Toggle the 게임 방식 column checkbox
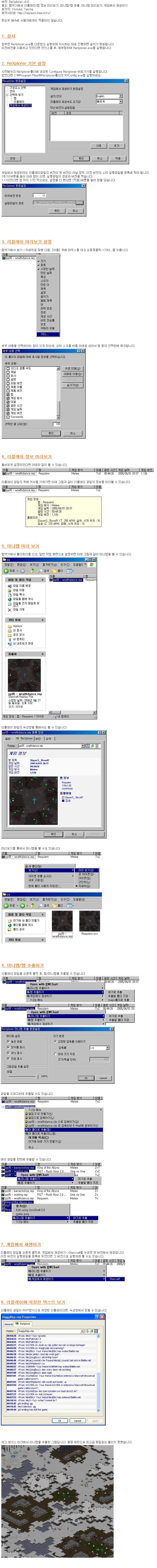 point(8,398)
